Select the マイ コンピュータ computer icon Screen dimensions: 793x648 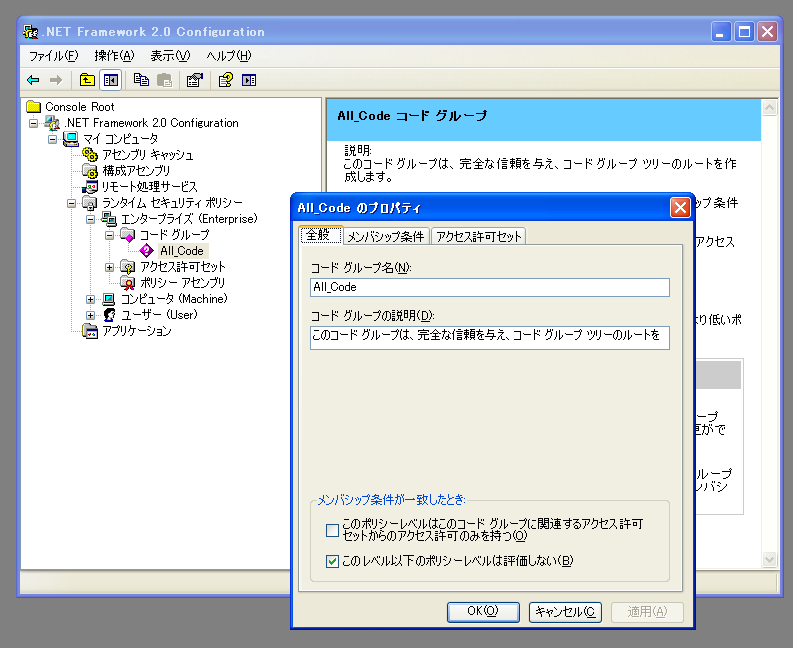(x=71, y=139)
